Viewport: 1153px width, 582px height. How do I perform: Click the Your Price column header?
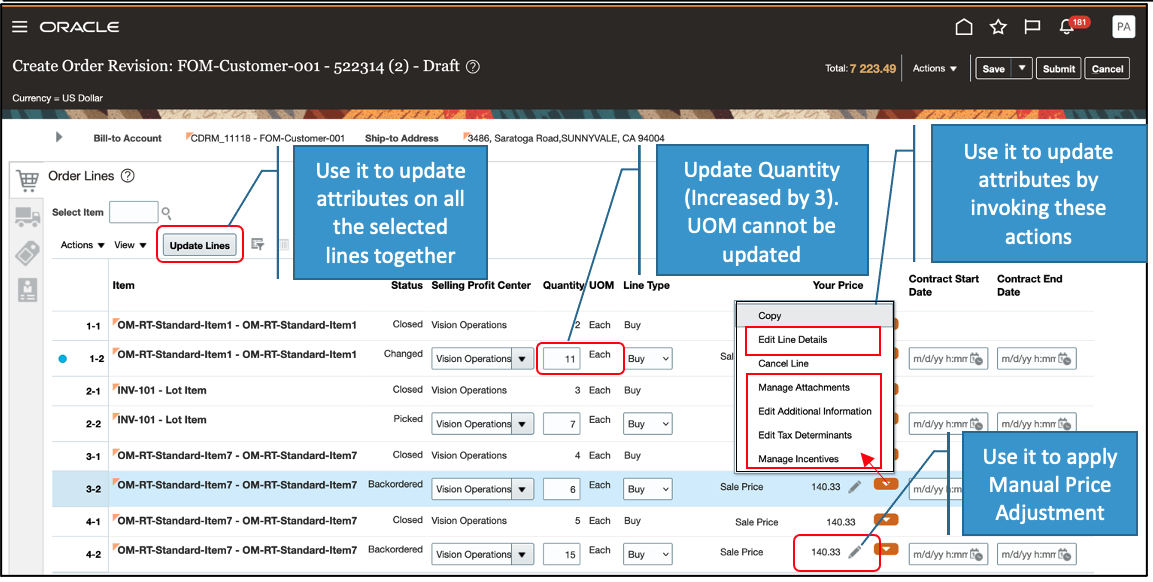[x=838, y=285]
